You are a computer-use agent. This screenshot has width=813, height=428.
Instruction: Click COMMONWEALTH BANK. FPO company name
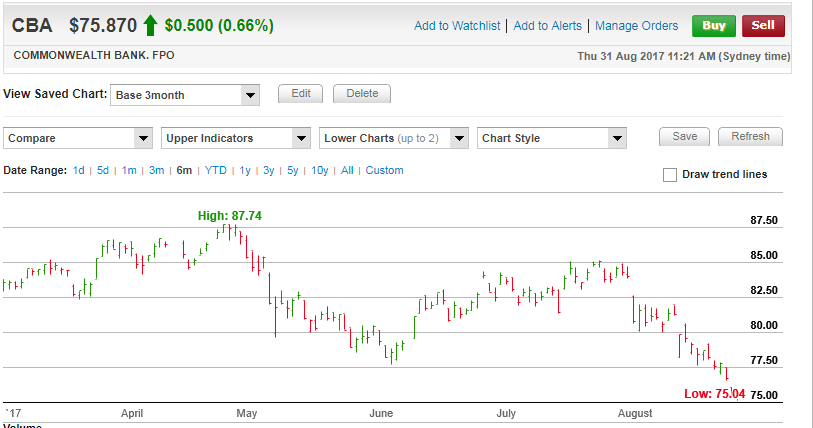94,56
